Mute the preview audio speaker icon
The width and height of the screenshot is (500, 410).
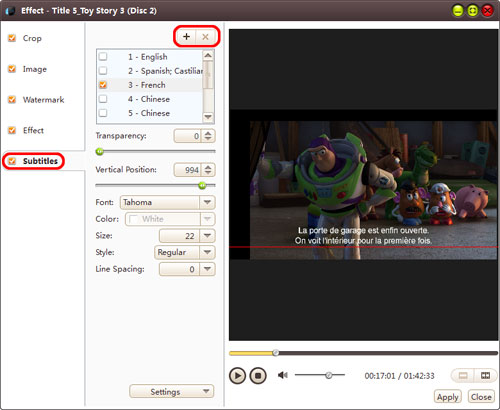[x=283, y=375]
